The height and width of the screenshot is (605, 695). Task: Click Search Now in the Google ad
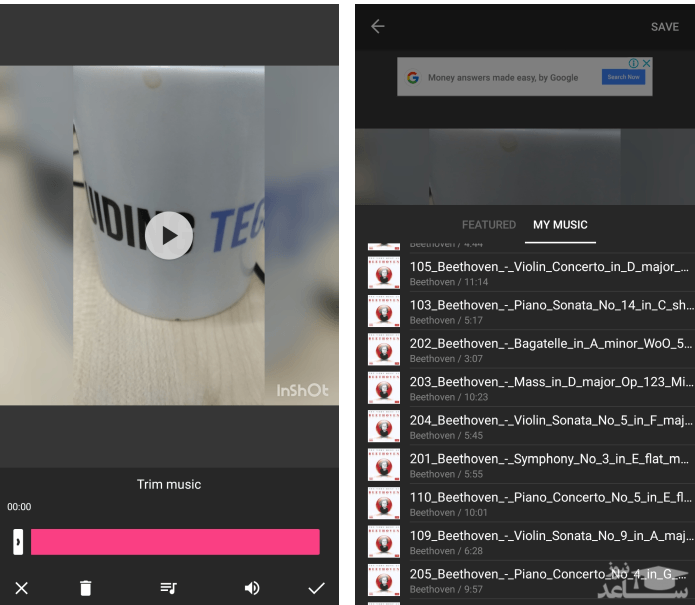coord(623,77)
